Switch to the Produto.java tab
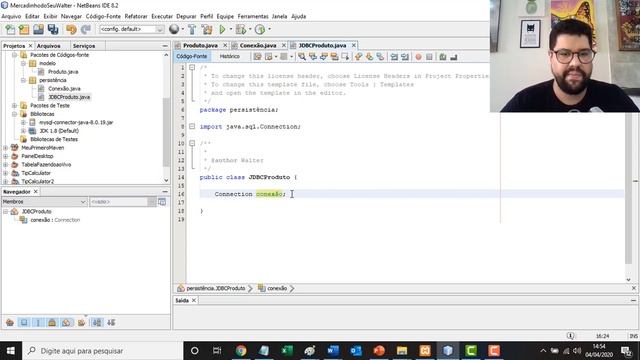The height and width of the screenshot is (360, 640). pos(200,45)
